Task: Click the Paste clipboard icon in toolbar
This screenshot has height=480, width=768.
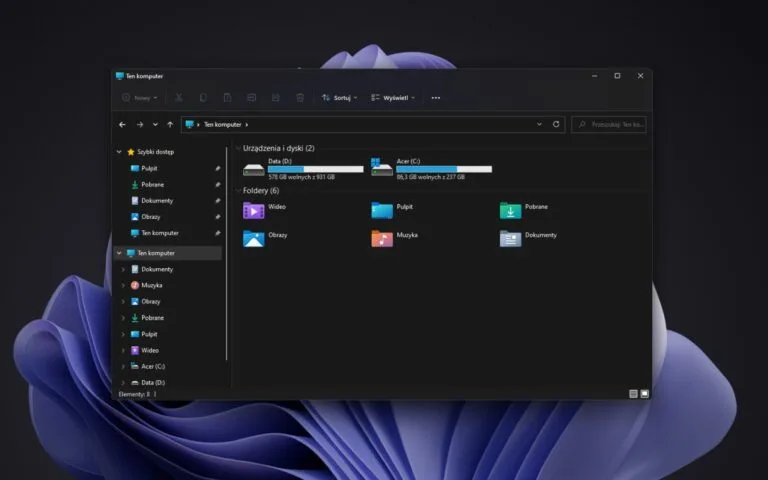Action: [x=227, y=98]
